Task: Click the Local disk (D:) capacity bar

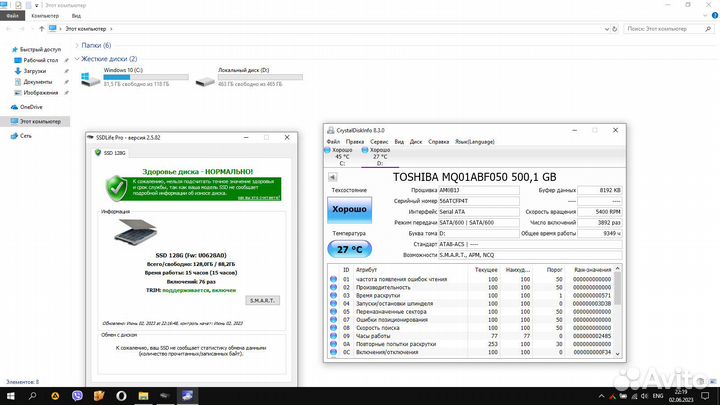Action: coord(260,77)
